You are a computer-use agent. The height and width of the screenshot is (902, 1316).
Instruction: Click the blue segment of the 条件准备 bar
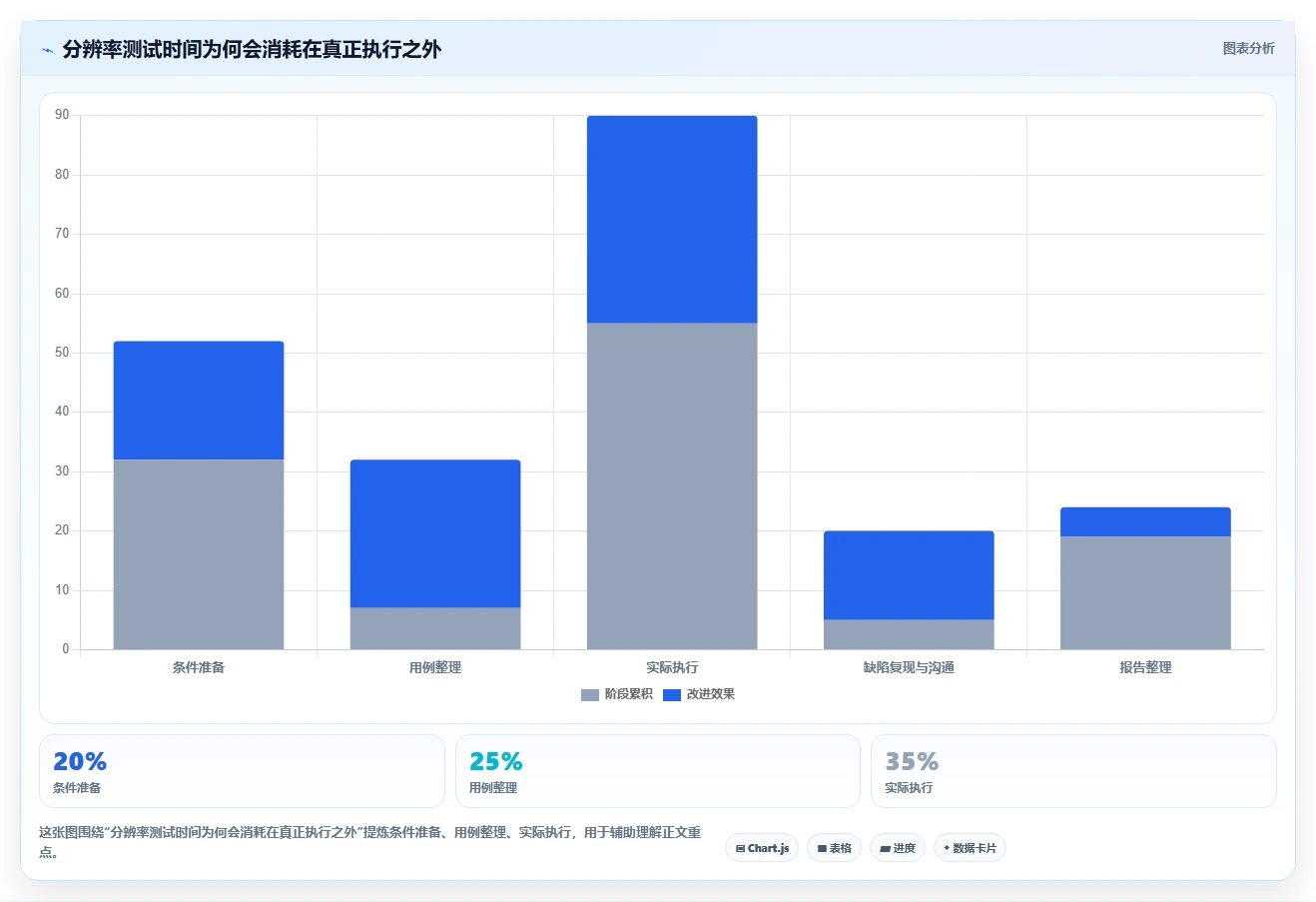[x=199, y=401]
